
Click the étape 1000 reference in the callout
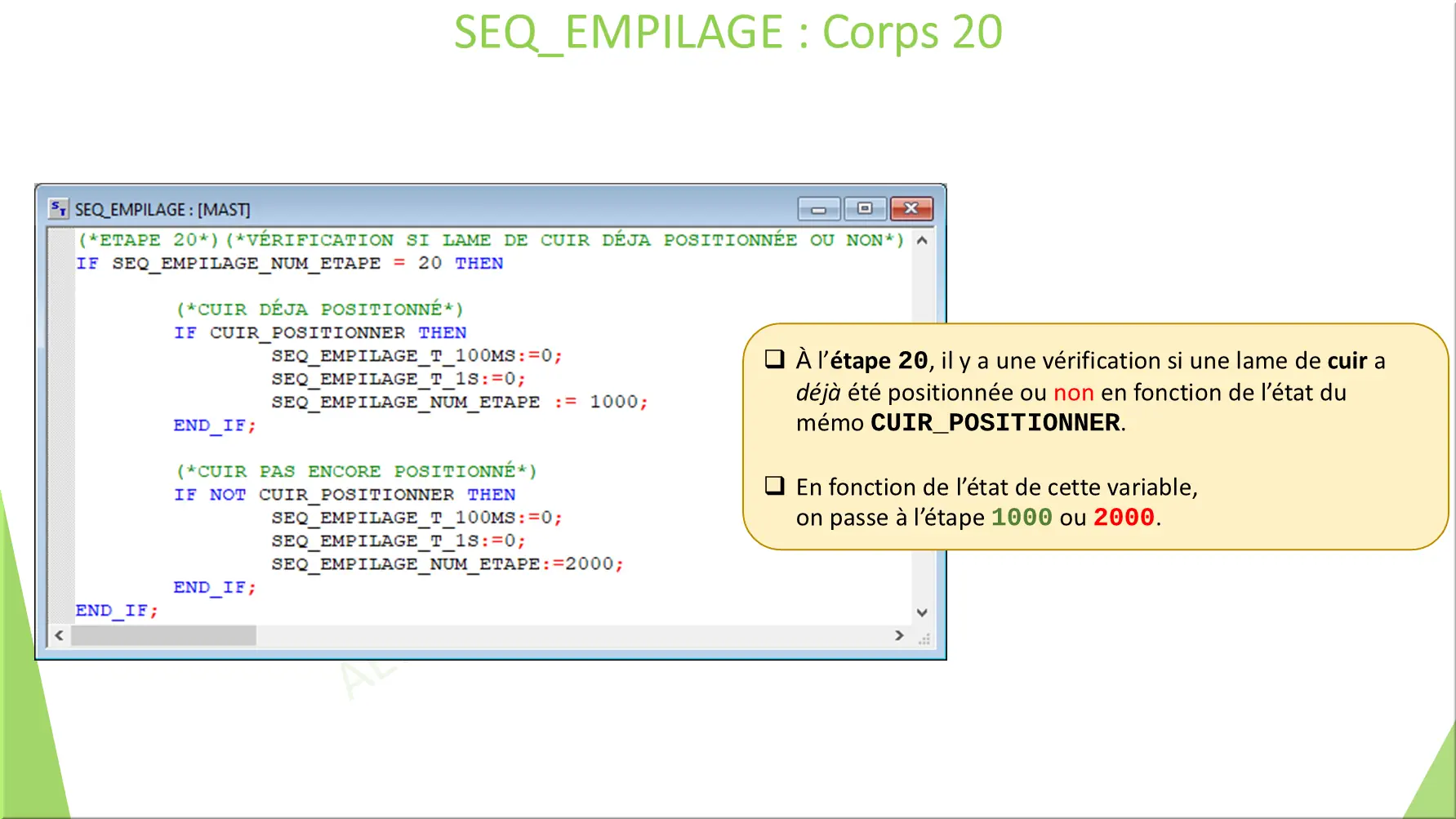(x=1021, y=517)
